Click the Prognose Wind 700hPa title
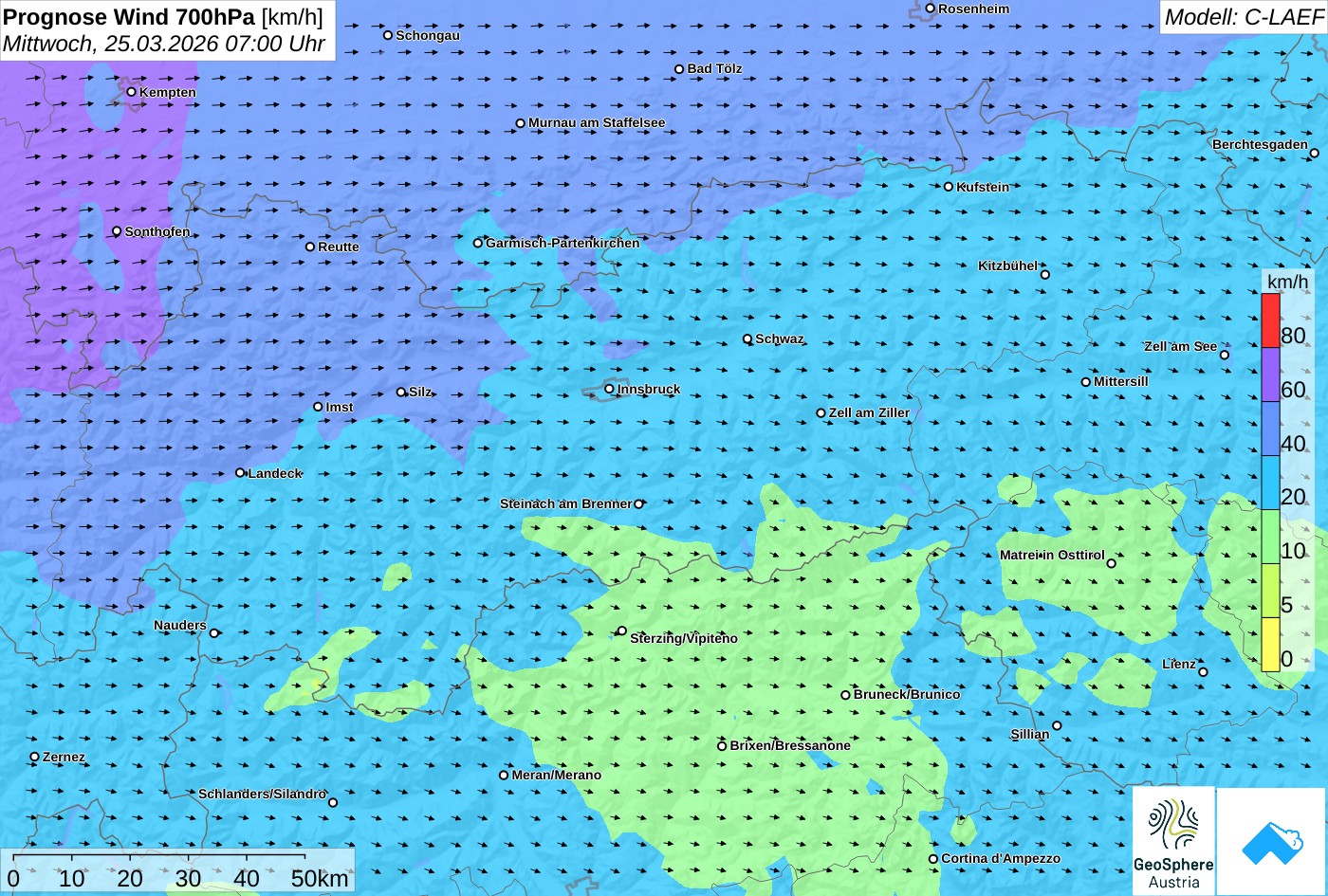1328x896 pixels. pos(129,16)
